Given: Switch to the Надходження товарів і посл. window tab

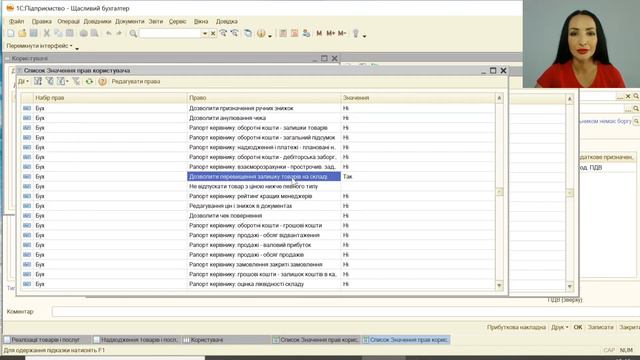Looking at the screenshot, I should (136, 340).
